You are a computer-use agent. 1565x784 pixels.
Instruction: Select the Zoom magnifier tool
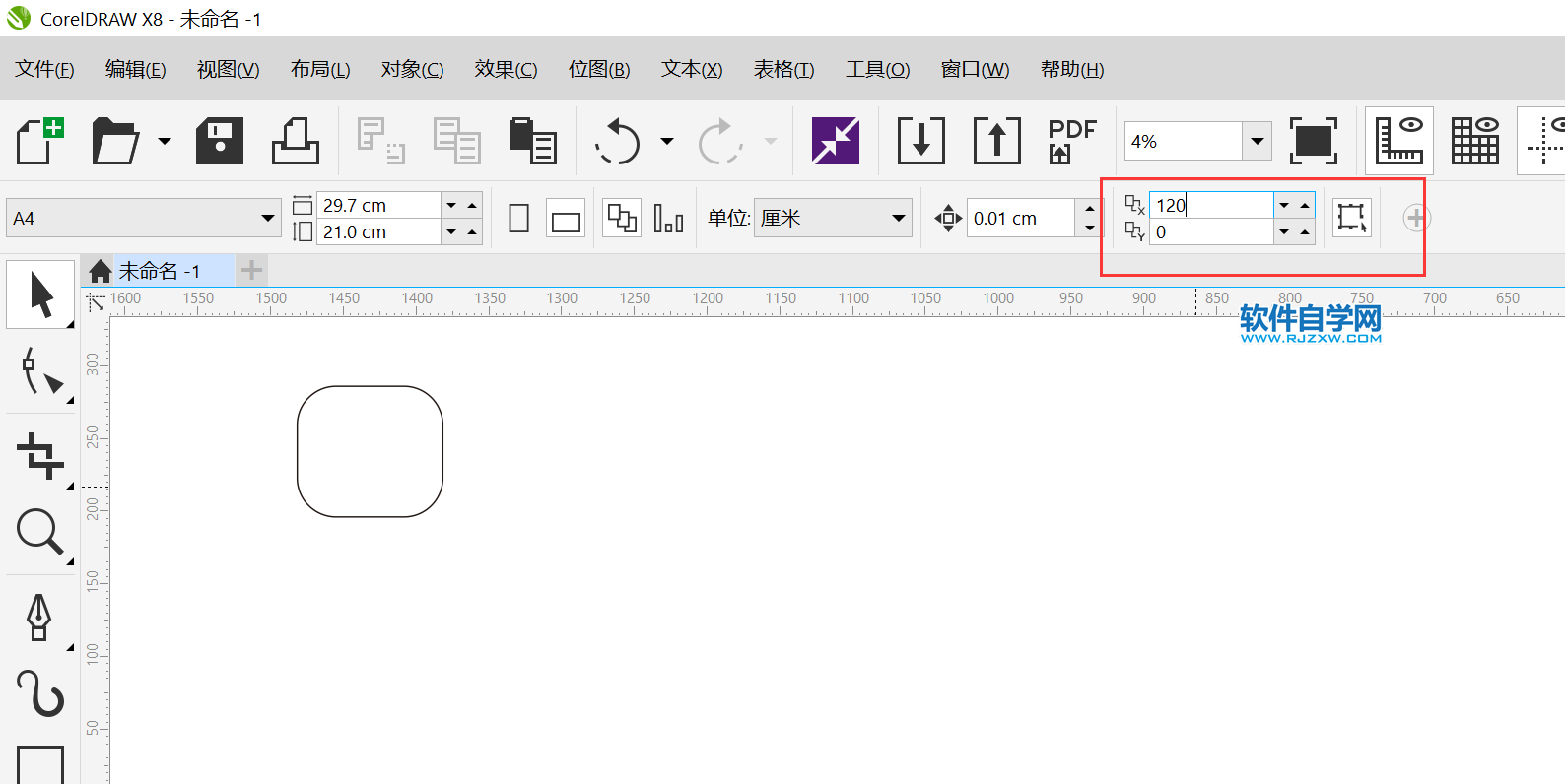tap(40, 533)
